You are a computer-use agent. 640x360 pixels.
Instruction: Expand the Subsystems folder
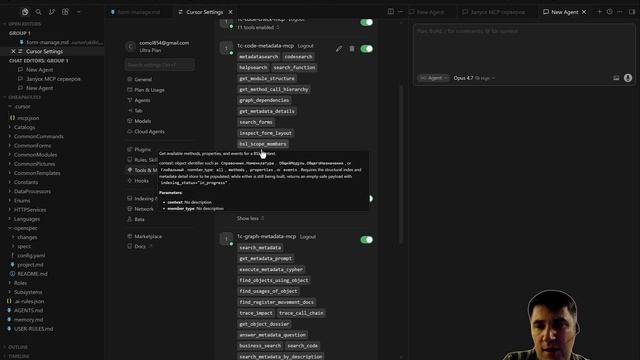28,292
